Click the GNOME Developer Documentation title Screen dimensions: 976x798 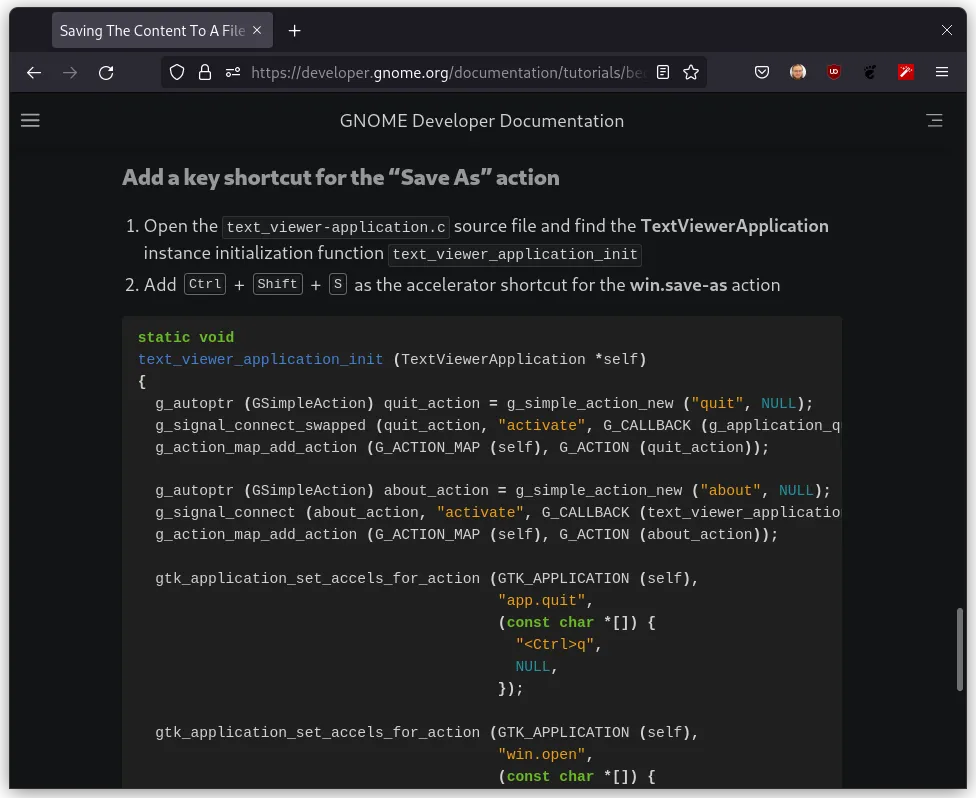click(482, 121)
